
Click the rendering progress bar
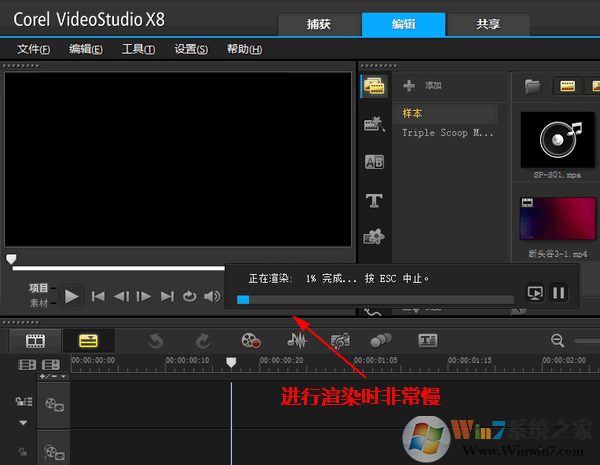point(375,298)
